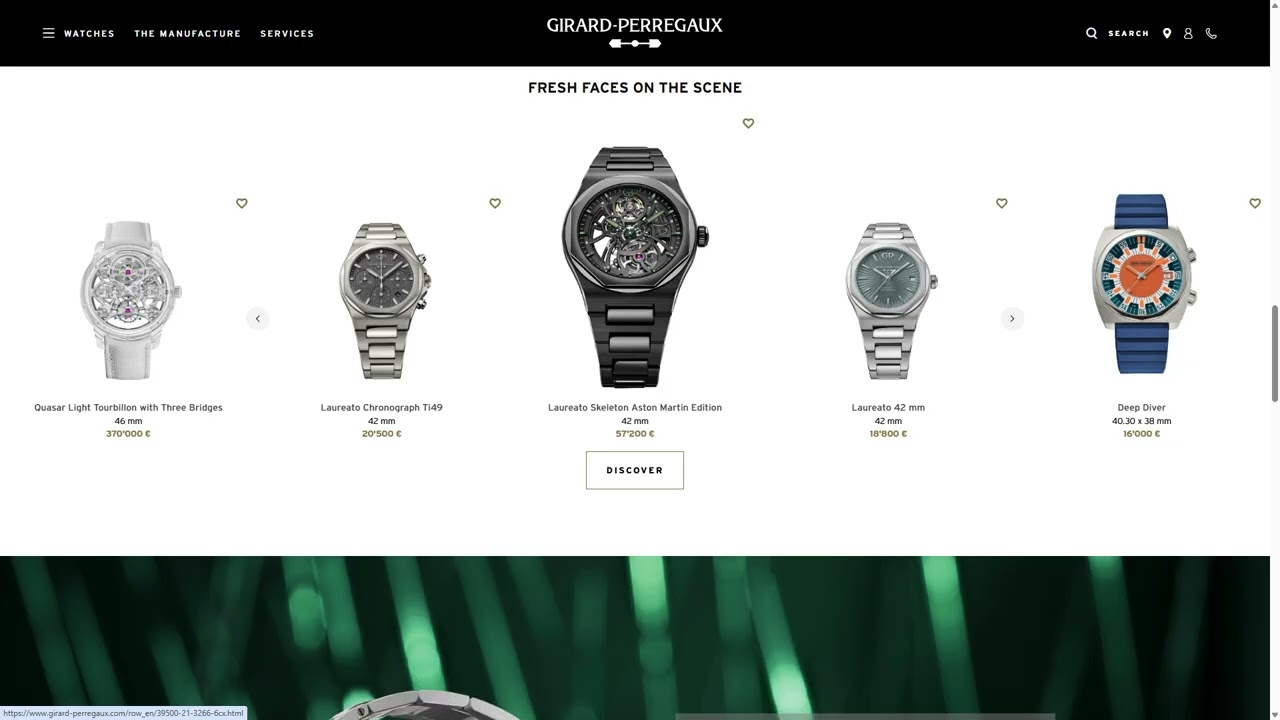The image size is (1280, 720).
Task: Add Laureato Skeleton Aston Martin to wishlist
Action: (748, 123)
